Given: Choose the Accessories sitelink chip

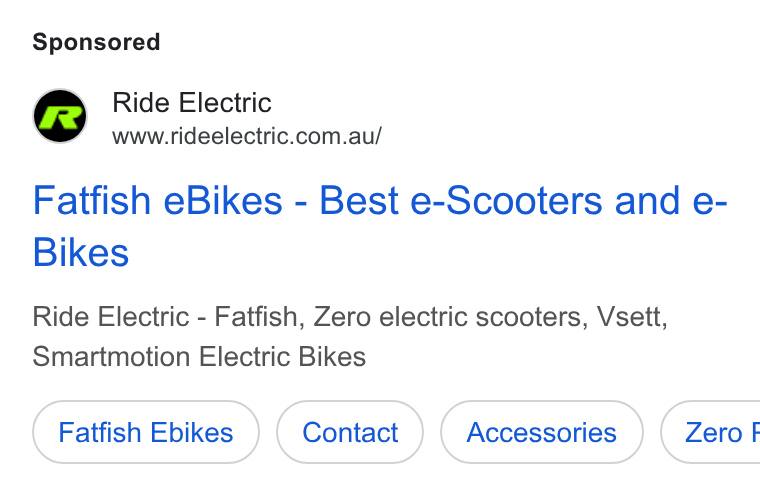Looking at the screenshot, I should [541, 432].
